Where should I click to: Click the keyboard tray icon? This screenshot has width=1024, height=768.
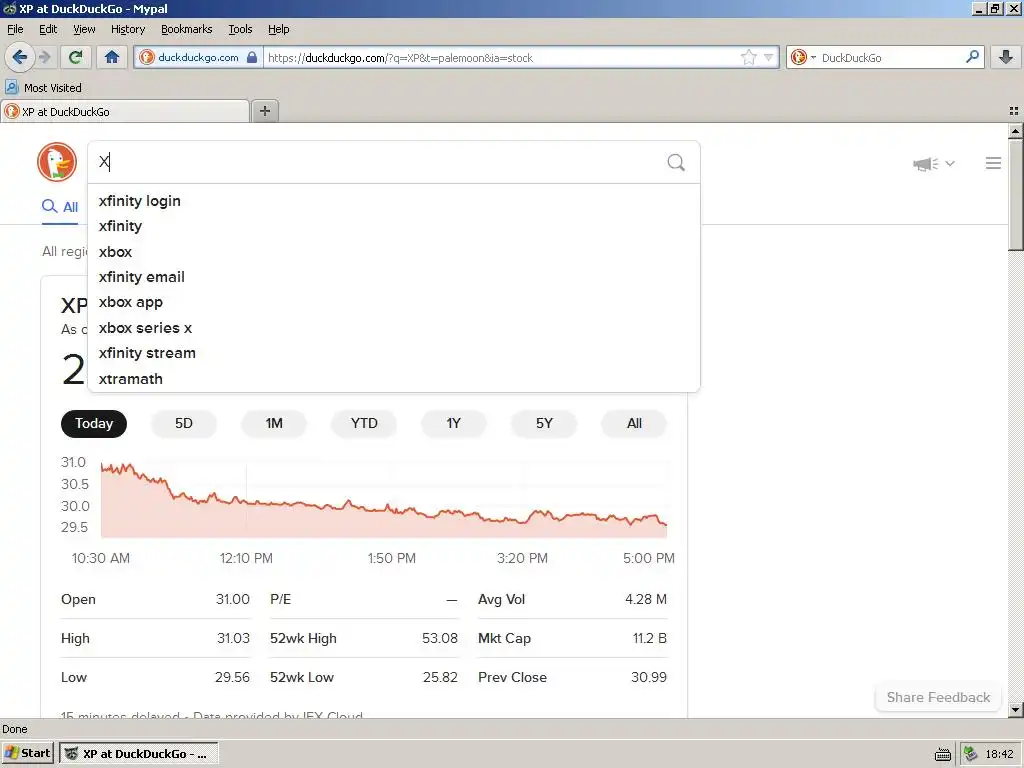click(942, 754)
